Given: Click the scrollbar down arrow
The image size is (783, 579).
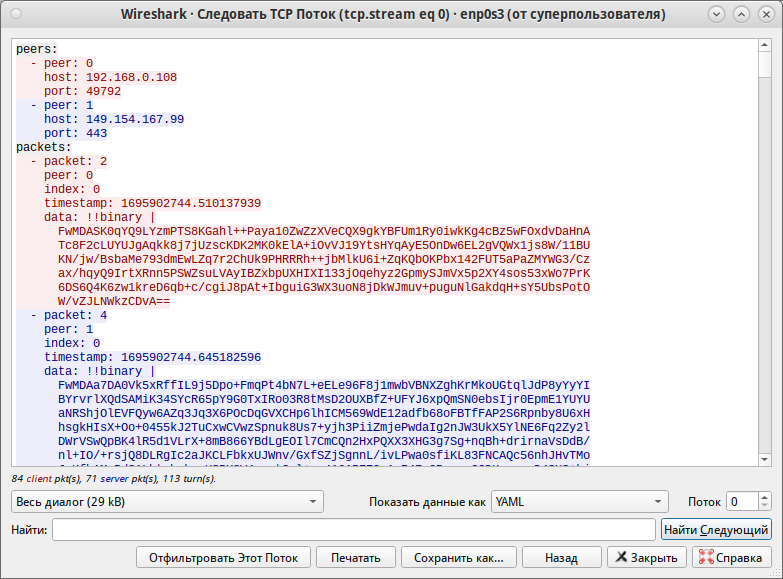Looking at the screenshot, I should coord(765,460).
